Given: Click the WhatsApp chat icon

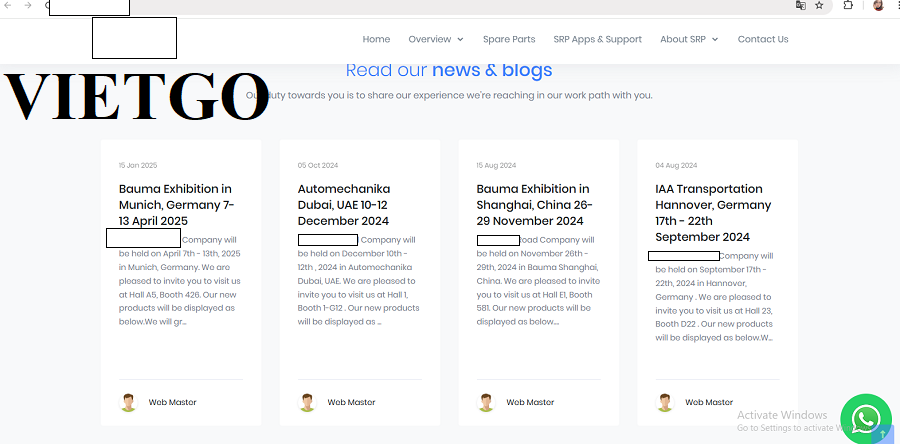Looking at the screenshot, I should (865, 418).
